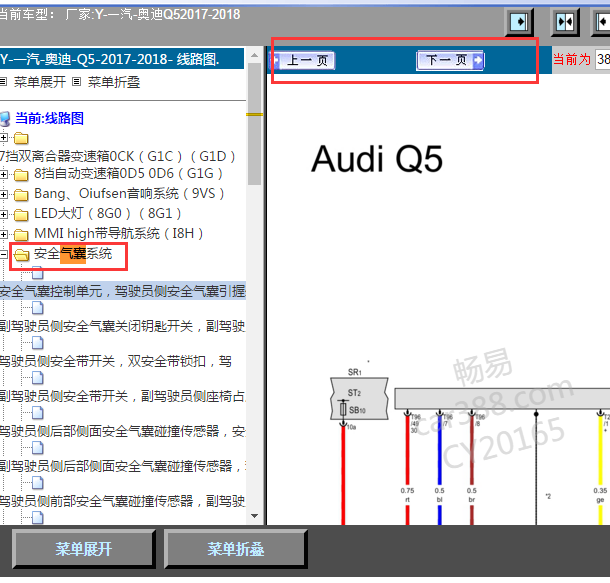The height and width of the screenshot is (583, 610).
Task: Collapse the 安全气囊系统 folder
Action: coord(4,254)
